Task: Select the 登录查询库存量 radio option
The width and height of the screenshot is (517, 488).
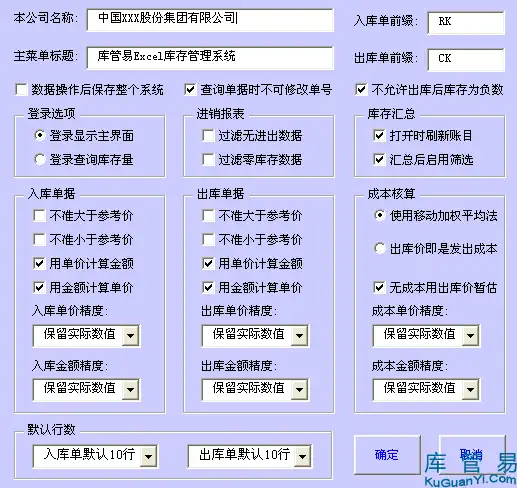Action: coord(40,159)
